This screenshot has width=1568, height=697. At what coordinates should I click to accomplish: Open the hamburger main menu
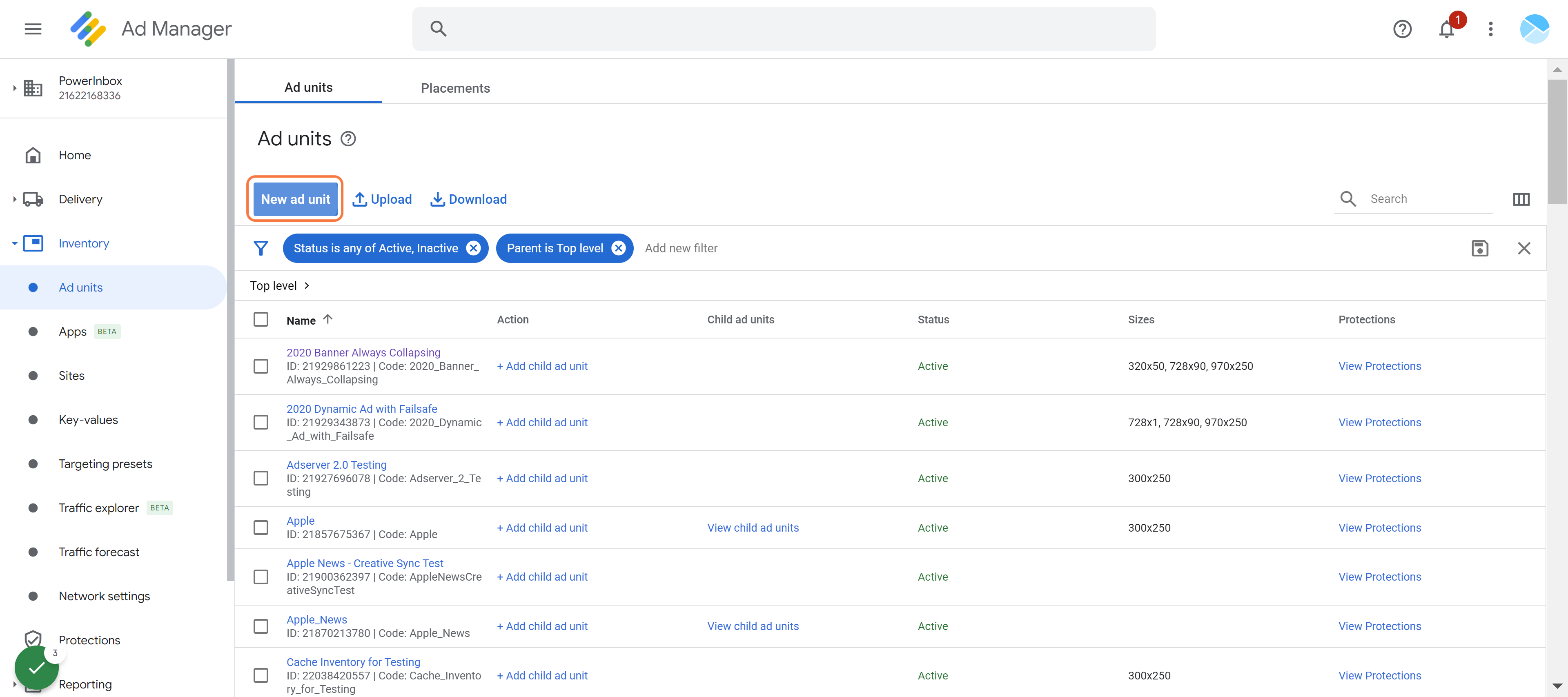tap(33, 29)
